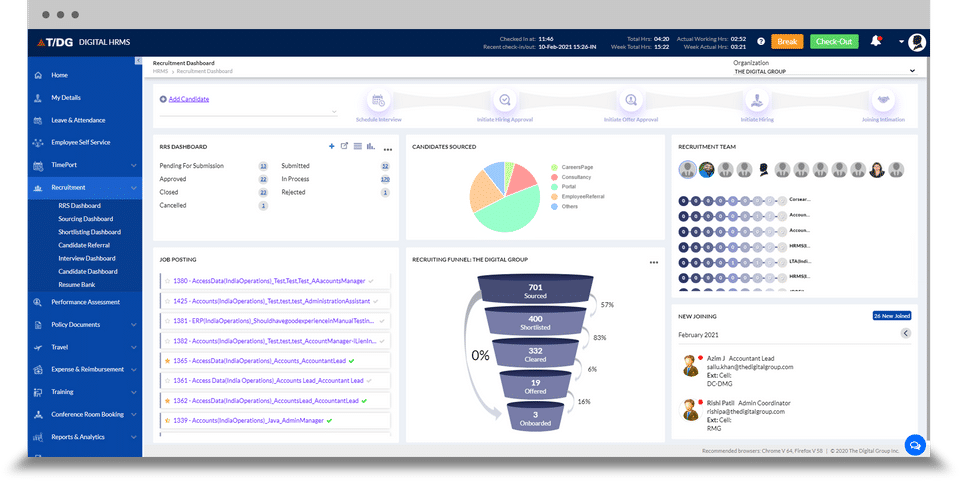Open Interview Dashboard submenu item
This screenshot has width=960, height=481.
pos(87,259)
